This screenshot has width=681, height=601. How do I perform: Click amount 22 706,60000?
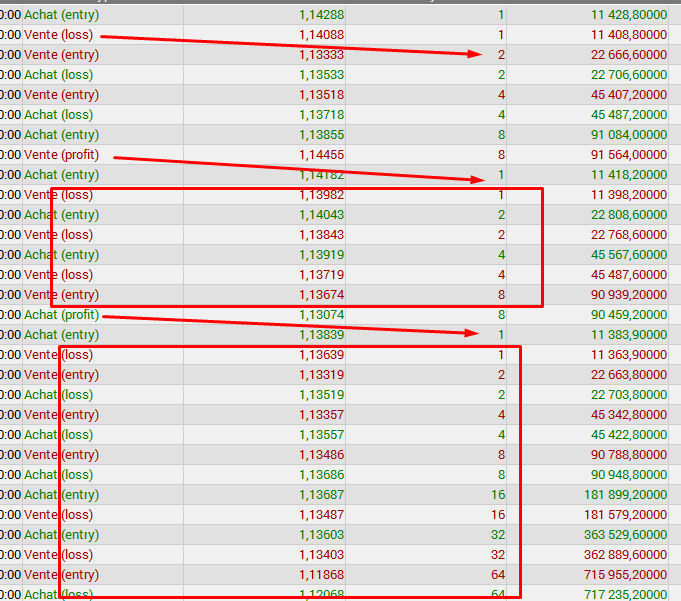[629, 75]
